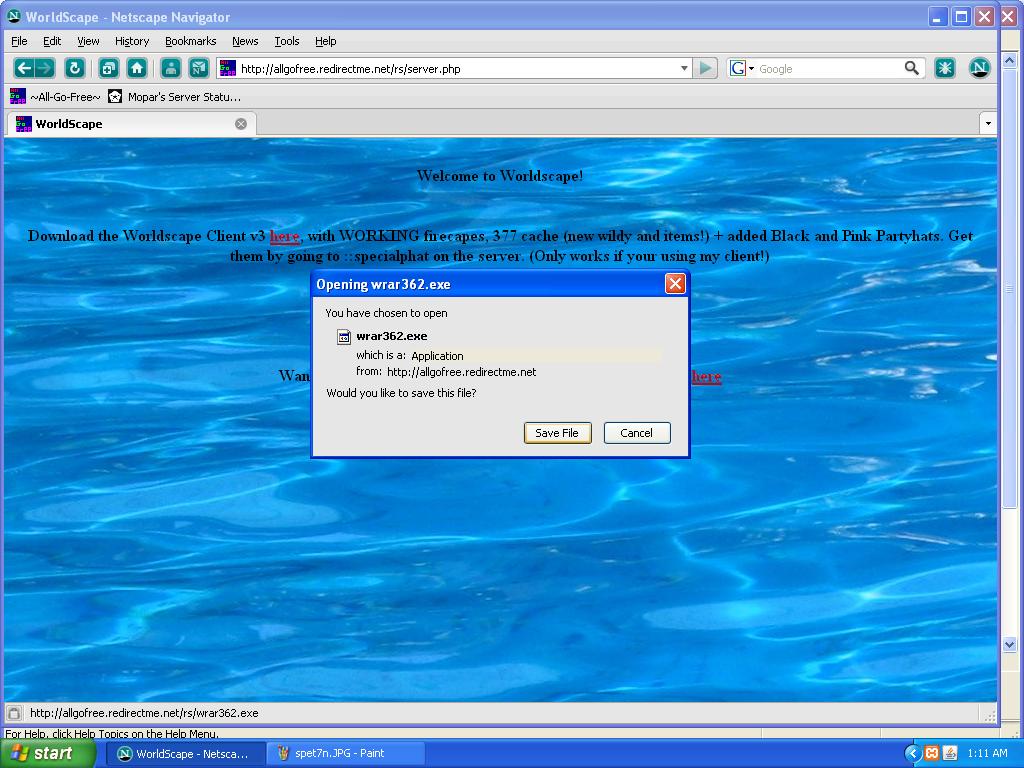Close the Opening wrar362.exe dialog
Screen dimensions: 1024x768
(x=675, y=283)
